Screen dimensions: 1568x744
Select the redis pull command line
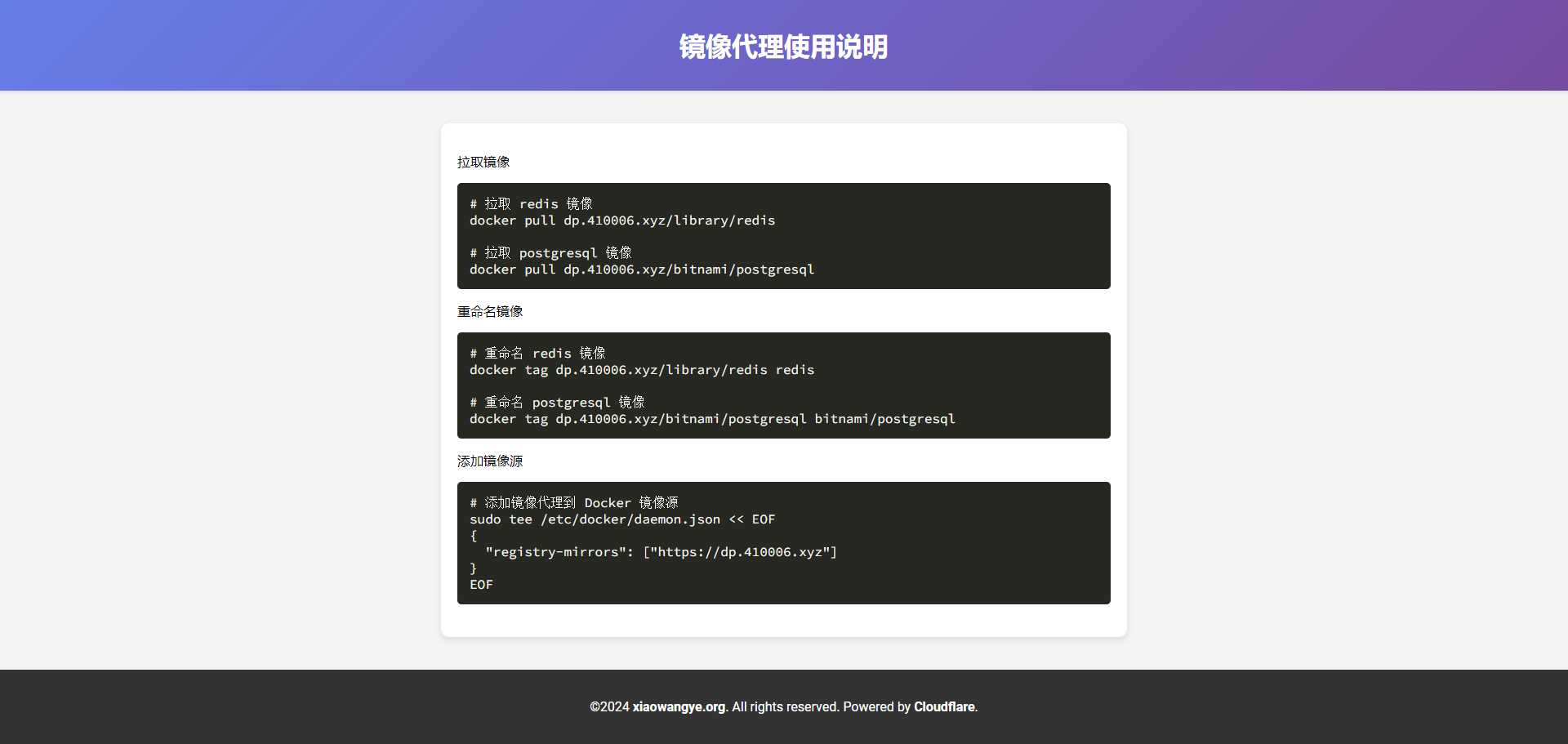tap(622, 221)
